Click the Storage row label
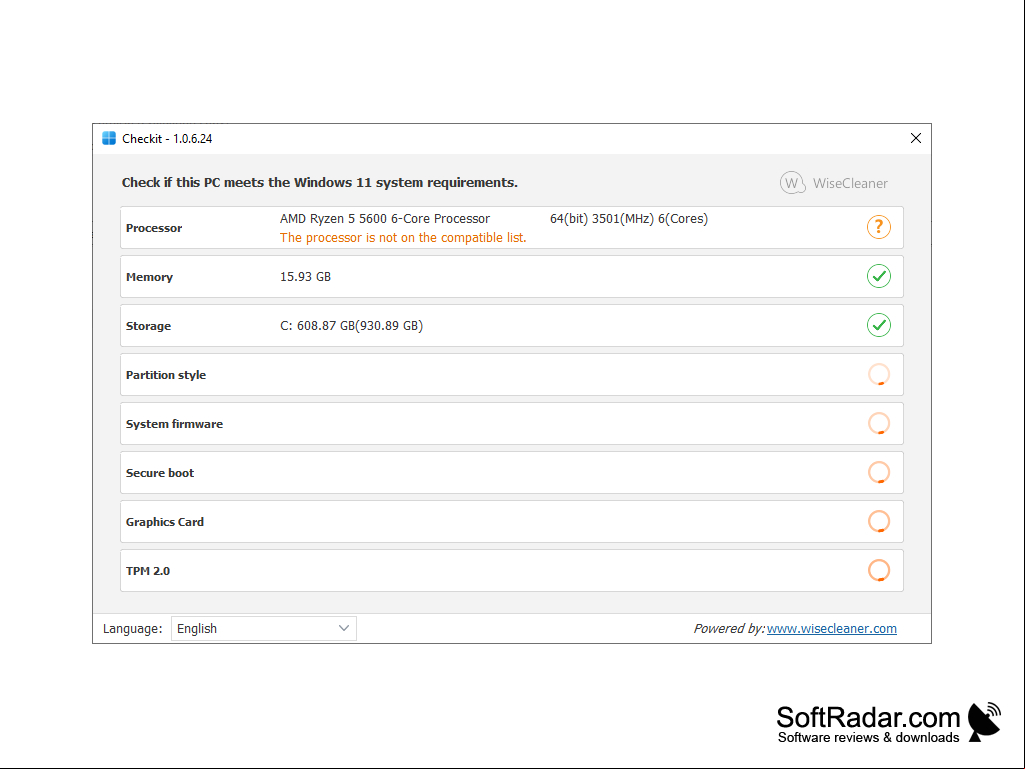The height and width of the screenshot is (769, 1025). tap(148, 326)
